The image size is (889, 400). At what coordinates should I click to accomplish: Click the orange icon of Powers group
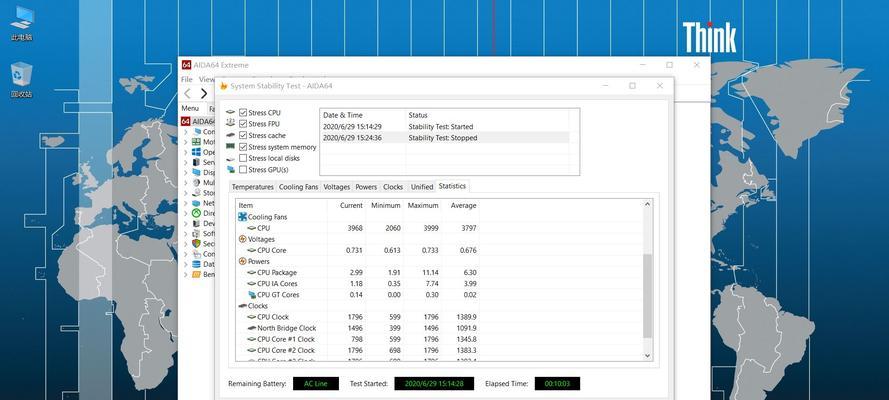(242, 261)
